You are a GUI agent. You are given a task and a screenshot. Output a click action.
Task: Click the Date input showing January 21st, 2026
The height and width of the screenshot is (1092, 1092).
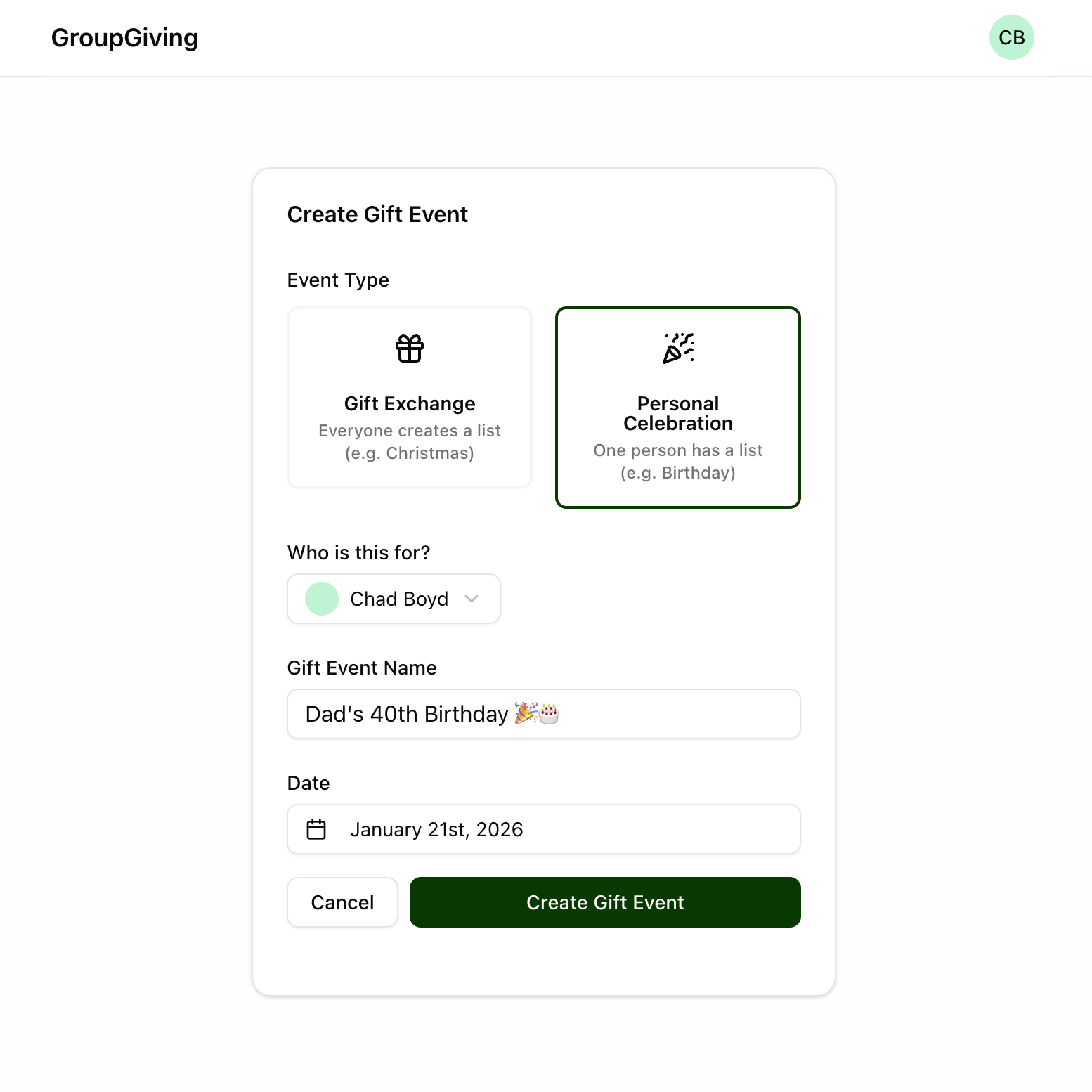coord(542,829)
